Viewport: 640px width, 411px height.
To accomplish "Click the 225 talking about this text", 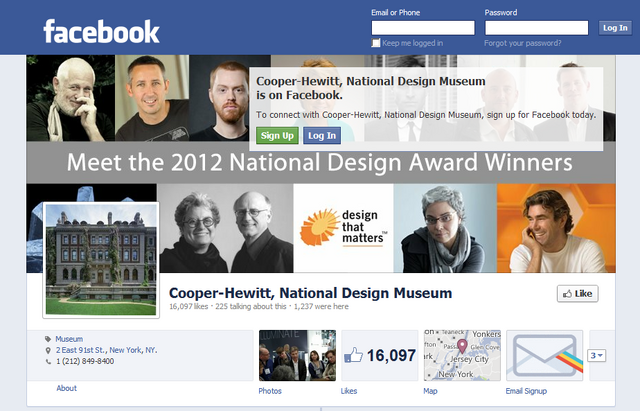I will pyautogui.click(x=251, y=307).
